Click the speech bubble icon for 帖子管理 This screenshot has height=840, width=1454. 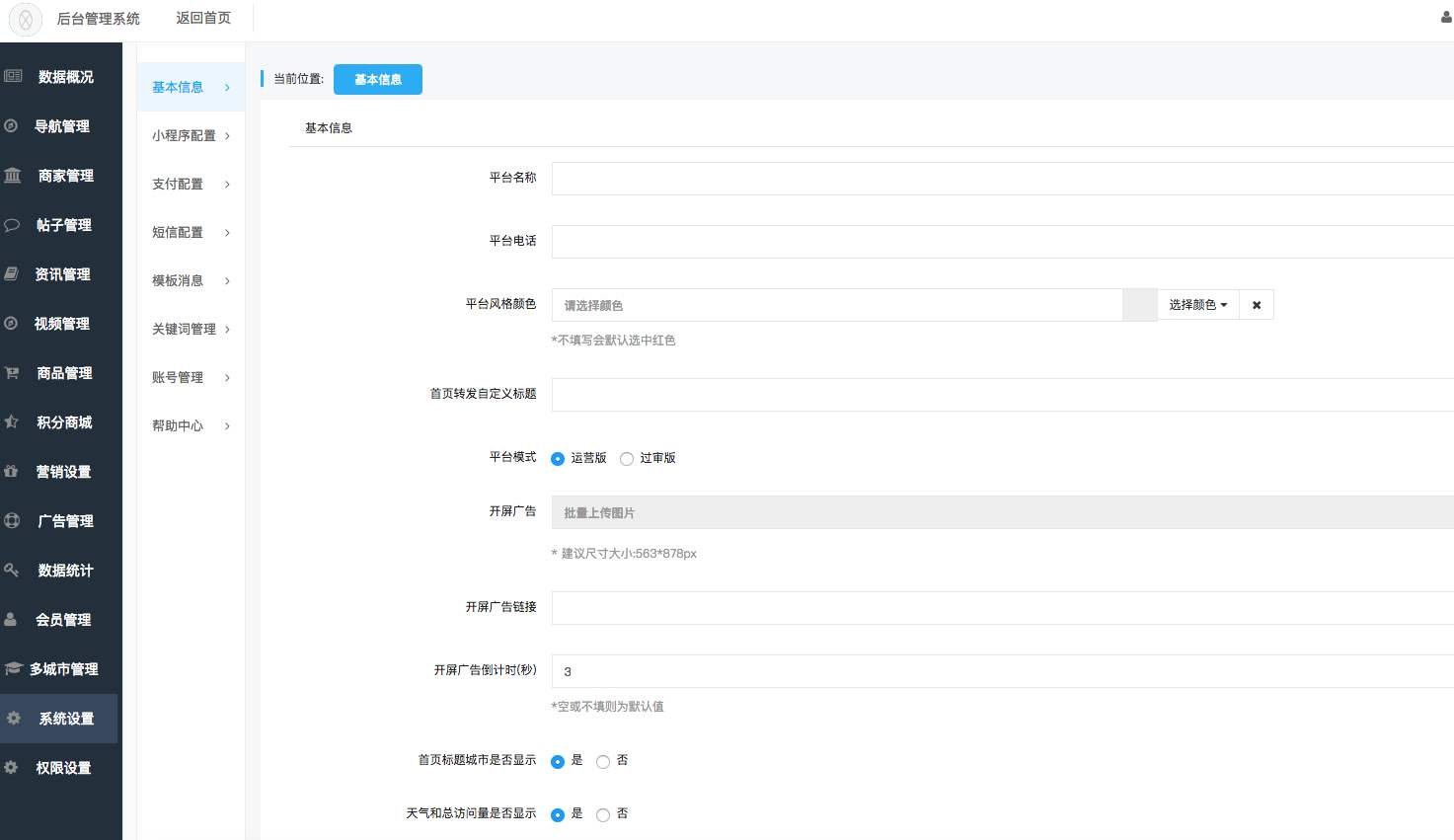[x=12, y=225]
